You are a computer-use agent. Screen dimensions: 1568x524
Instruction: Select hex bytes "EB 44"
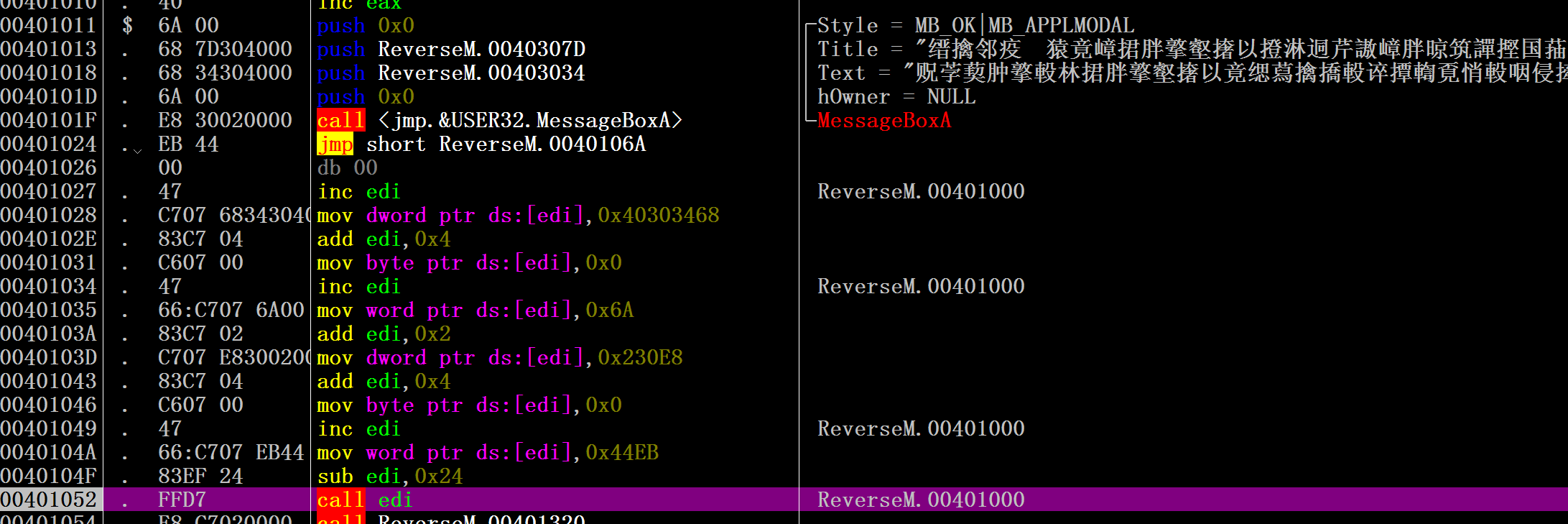coord(188,144)
